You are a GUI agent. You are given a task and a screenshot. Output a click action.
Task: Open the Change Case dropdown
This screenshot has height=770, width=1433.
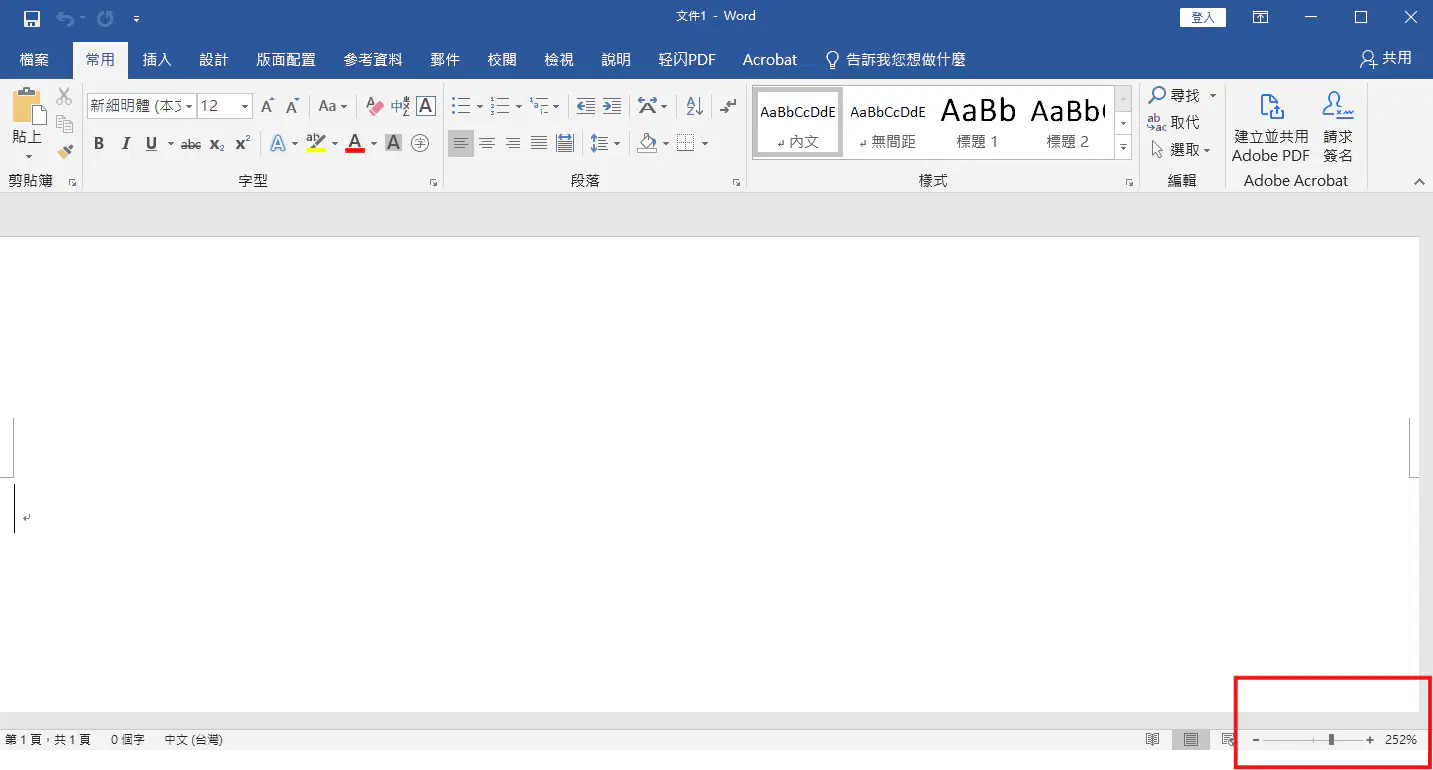[333, 106]
